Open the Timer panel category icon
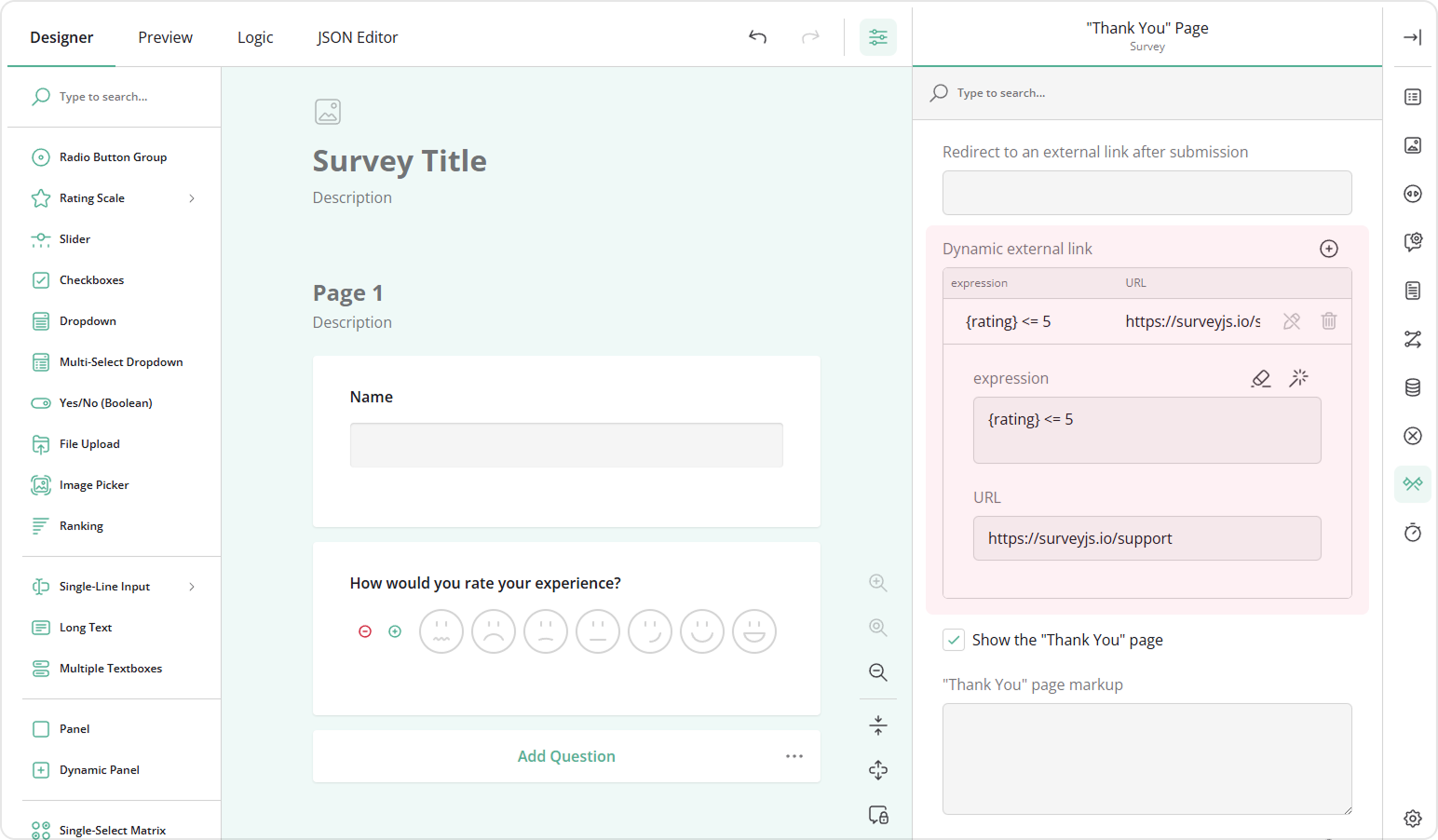 [x=1412, y=532]
